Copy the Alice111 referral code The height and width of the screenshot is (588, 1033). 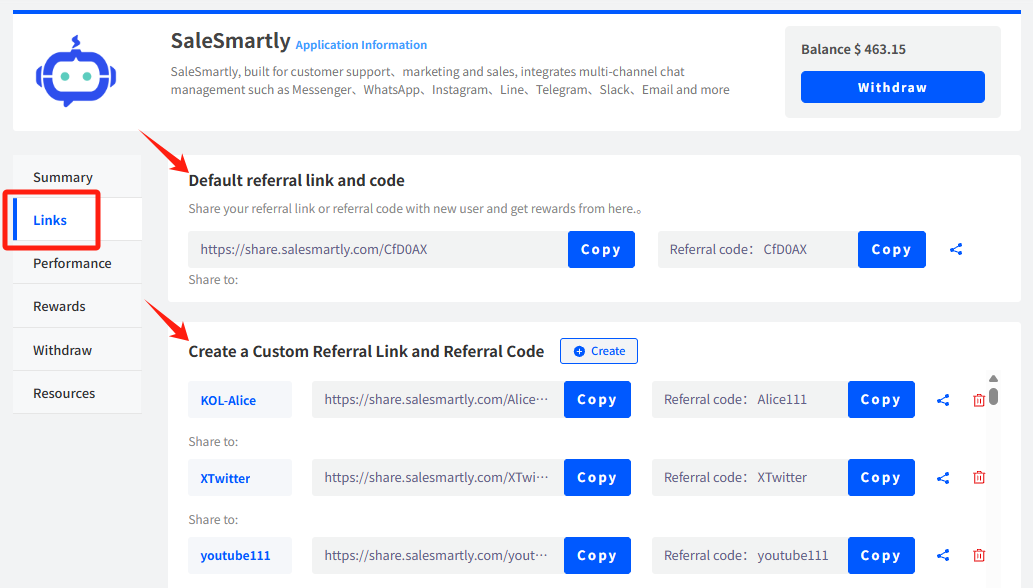tap(880, 400)
